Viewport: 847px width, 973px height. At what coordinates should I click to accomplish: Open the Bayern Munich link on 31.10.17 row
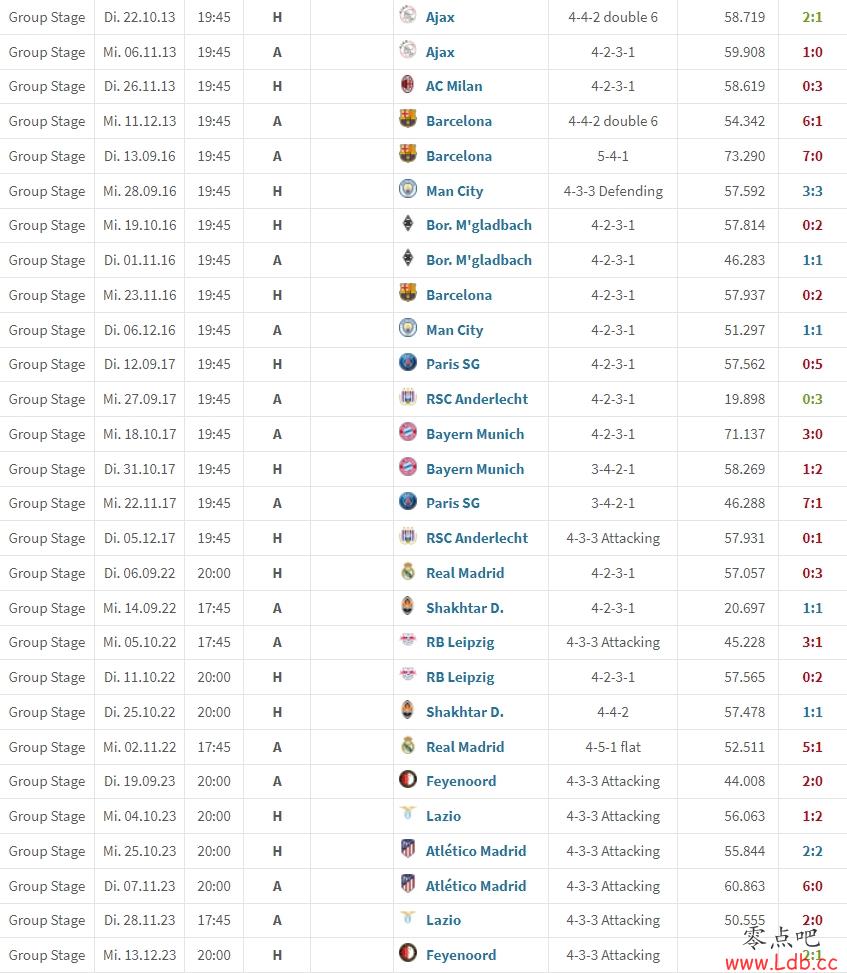coord(475,469)
